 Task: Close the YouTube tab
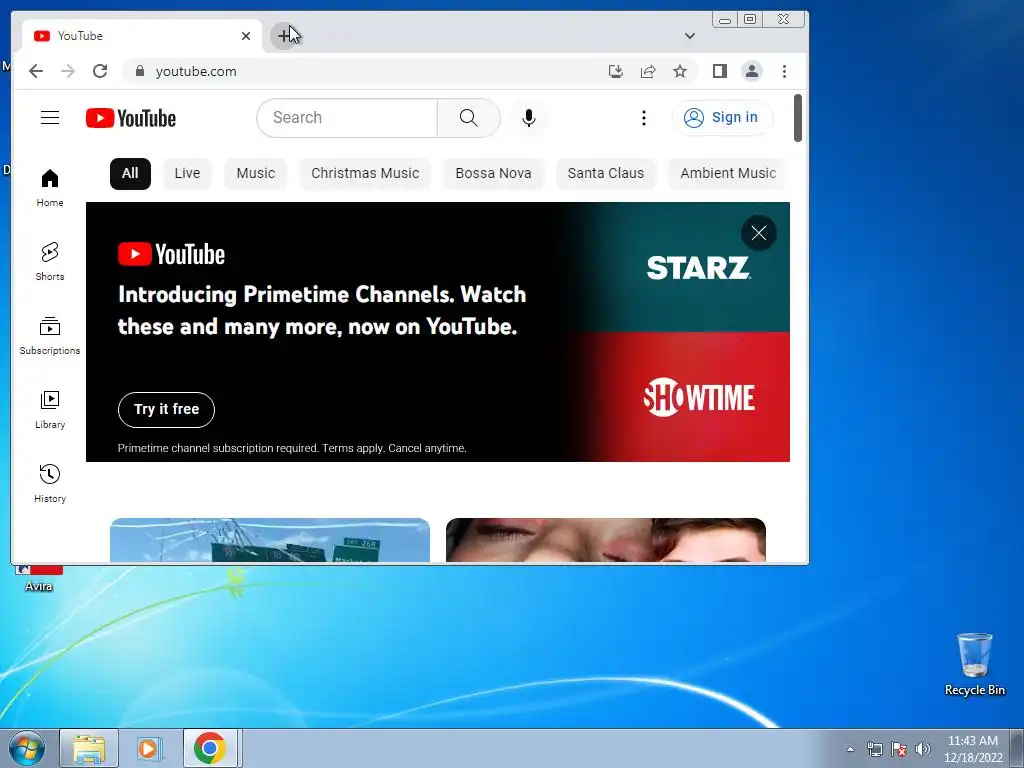[246, 36]
